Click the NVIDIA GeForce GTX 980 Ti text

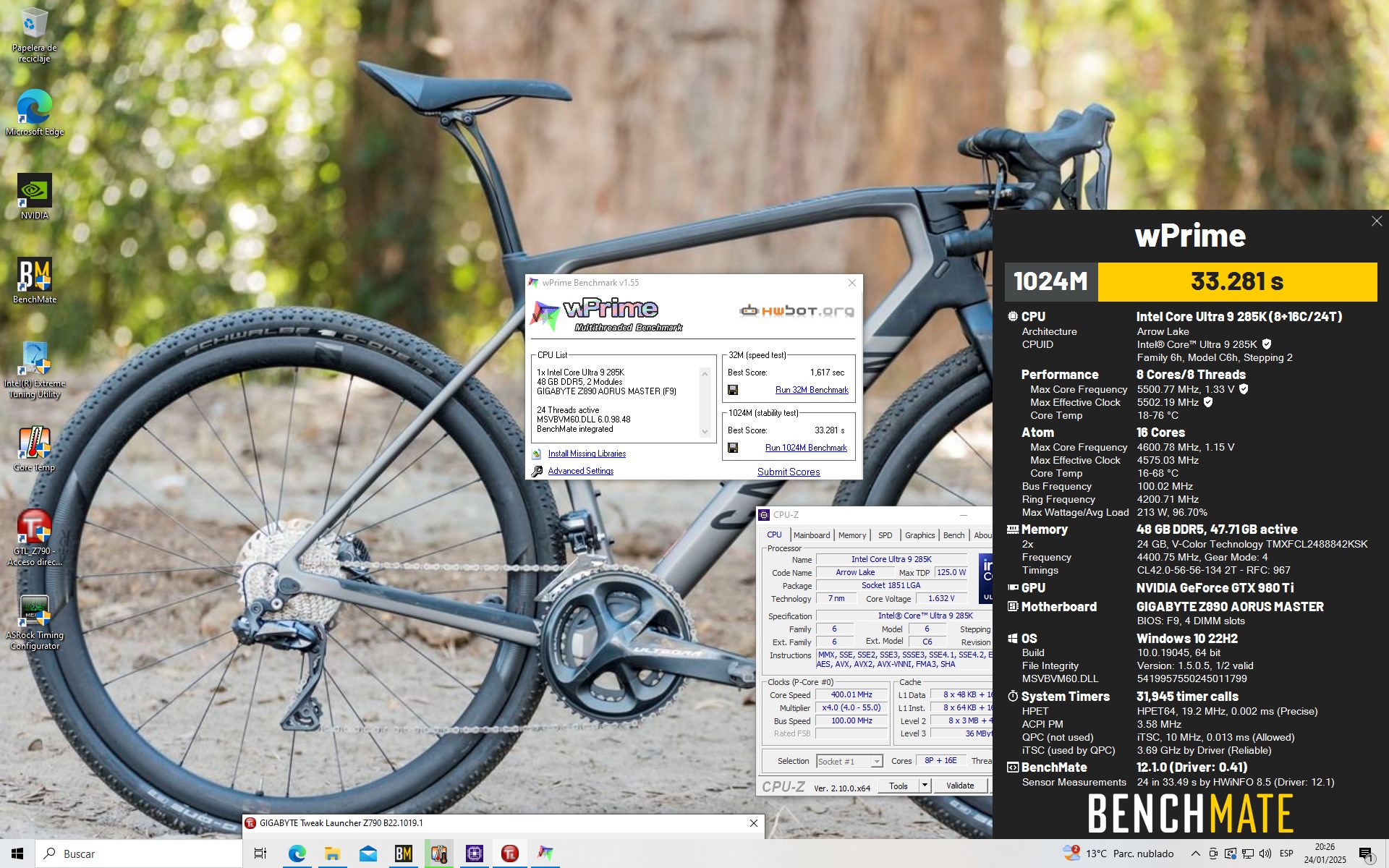[1215, 588]
